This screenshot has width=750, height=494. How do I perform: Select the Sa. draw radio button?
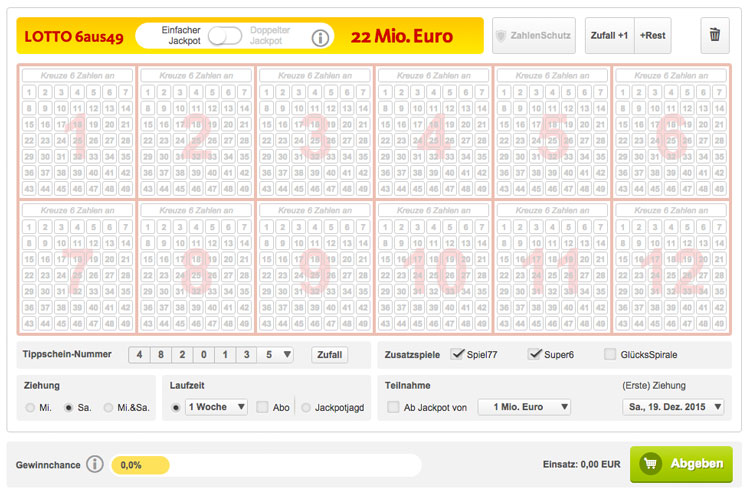tap(69, 407)
